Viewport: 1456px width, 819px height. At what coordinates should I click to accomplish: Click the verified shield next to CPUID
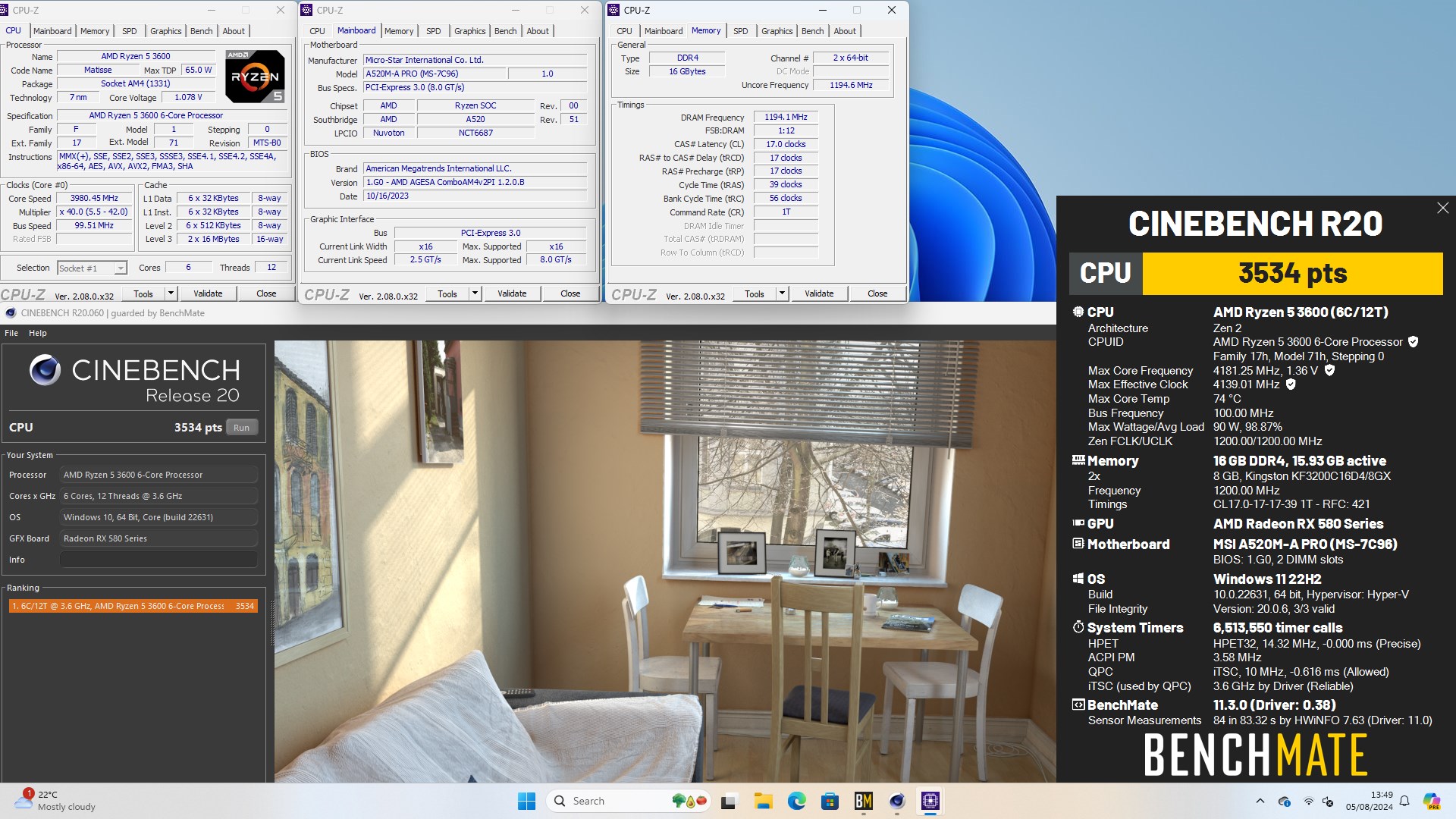click(1413, 342)
